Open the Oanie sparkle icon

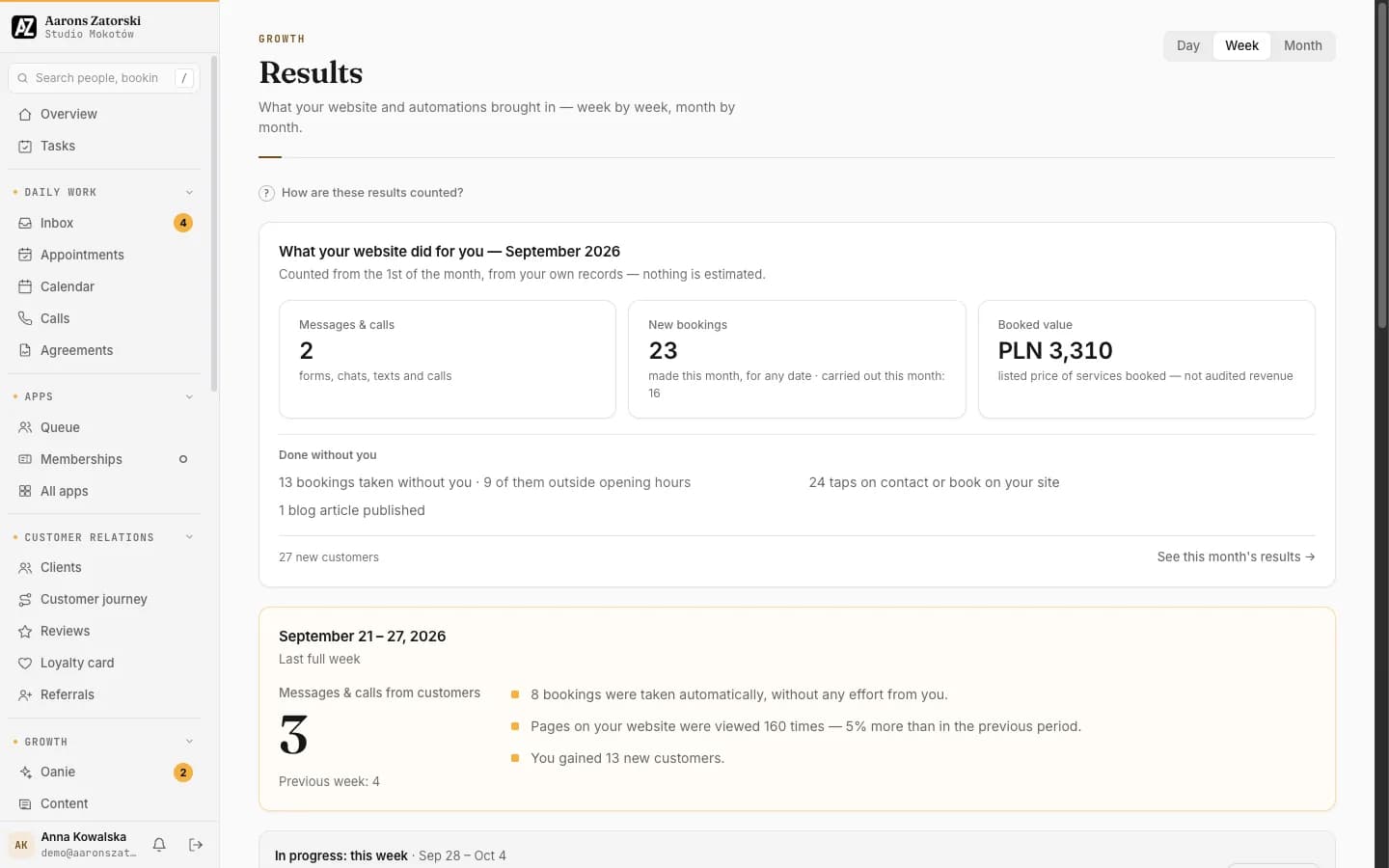tap(25, 772)
